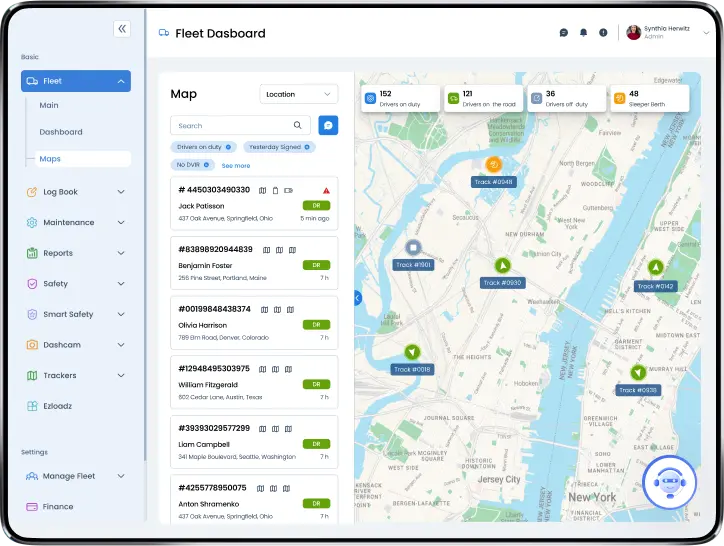Click the Trackers map icon

(x=32, y=376)
